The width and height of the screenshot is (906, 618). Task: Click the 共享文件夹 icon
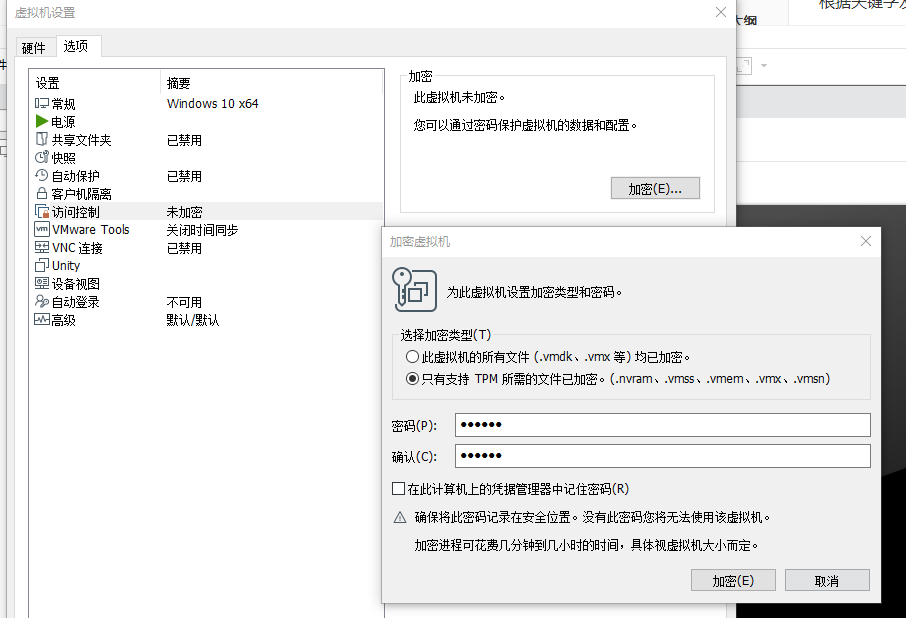(42, 139)
